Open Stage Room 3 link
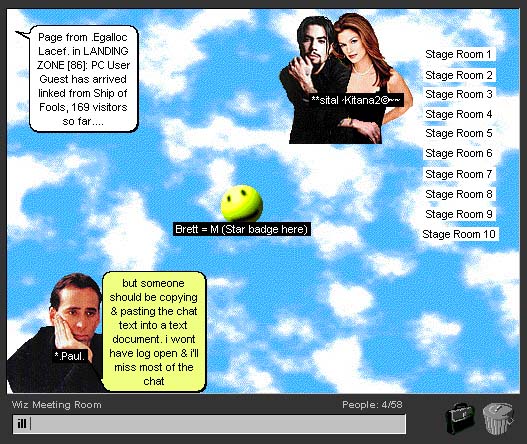The image size is (527, 444). pyautogui.click(x=458, y=94)
